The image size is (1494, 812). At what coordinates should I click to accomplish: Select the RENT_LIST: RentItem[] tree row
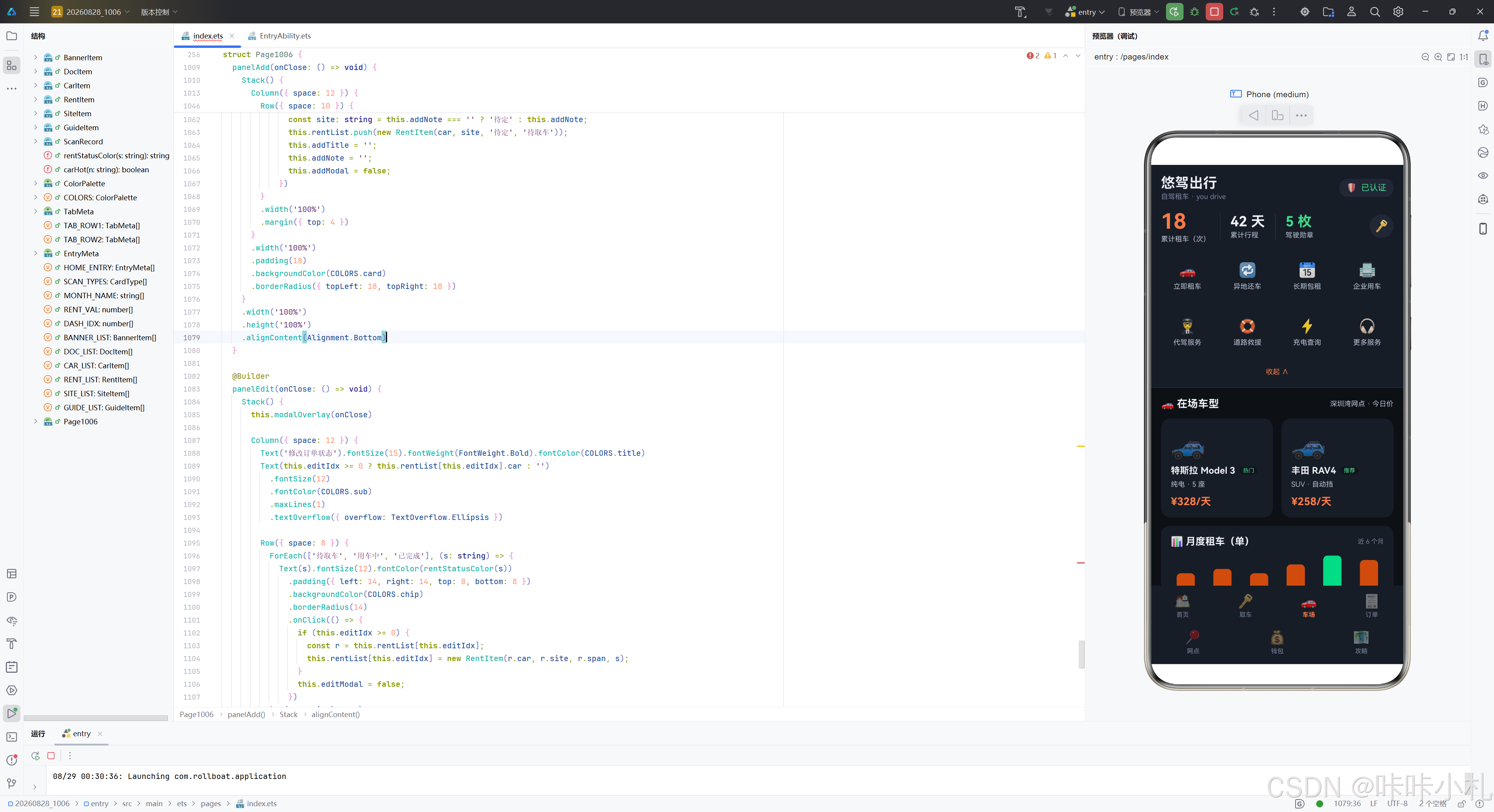(x=100, y=380)
